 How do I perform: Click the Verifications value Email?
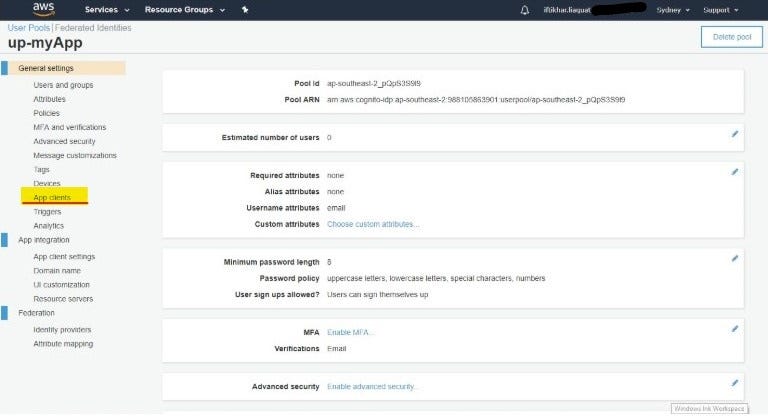coord(336,349)
